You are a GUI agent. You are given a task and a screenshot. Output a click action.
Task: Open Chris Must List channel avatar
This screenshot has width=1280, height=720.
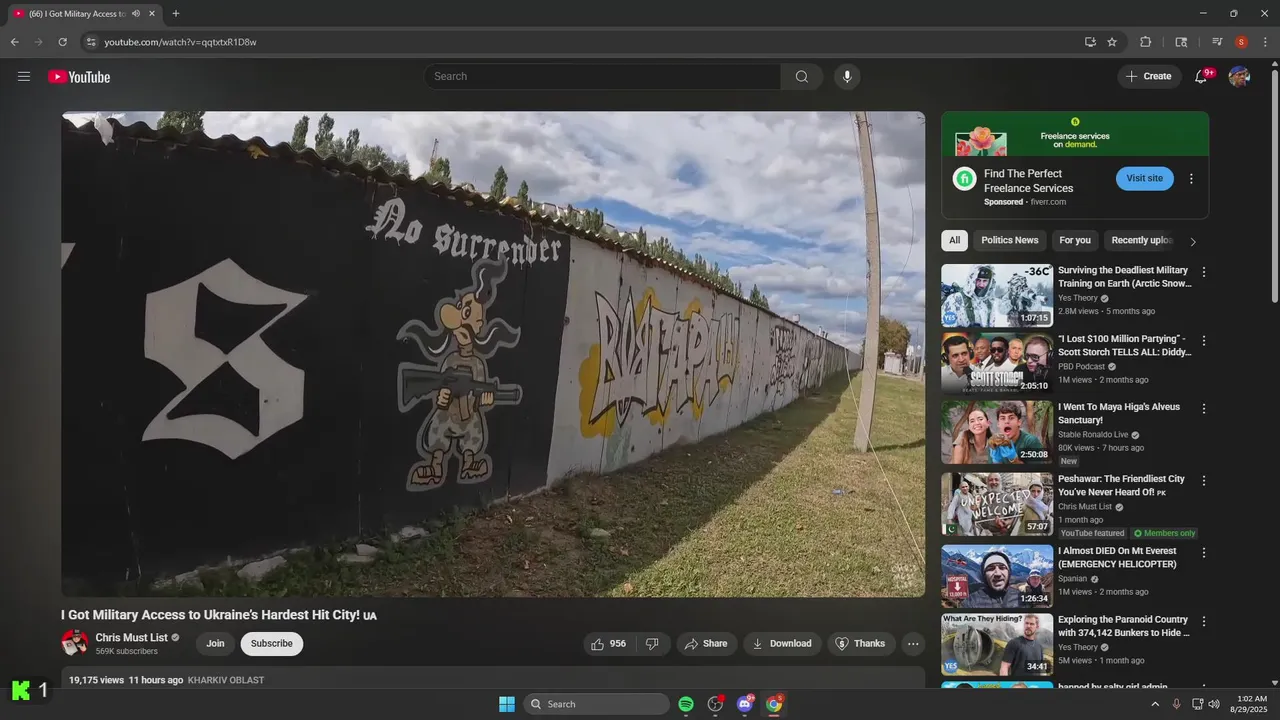(75, 643)
